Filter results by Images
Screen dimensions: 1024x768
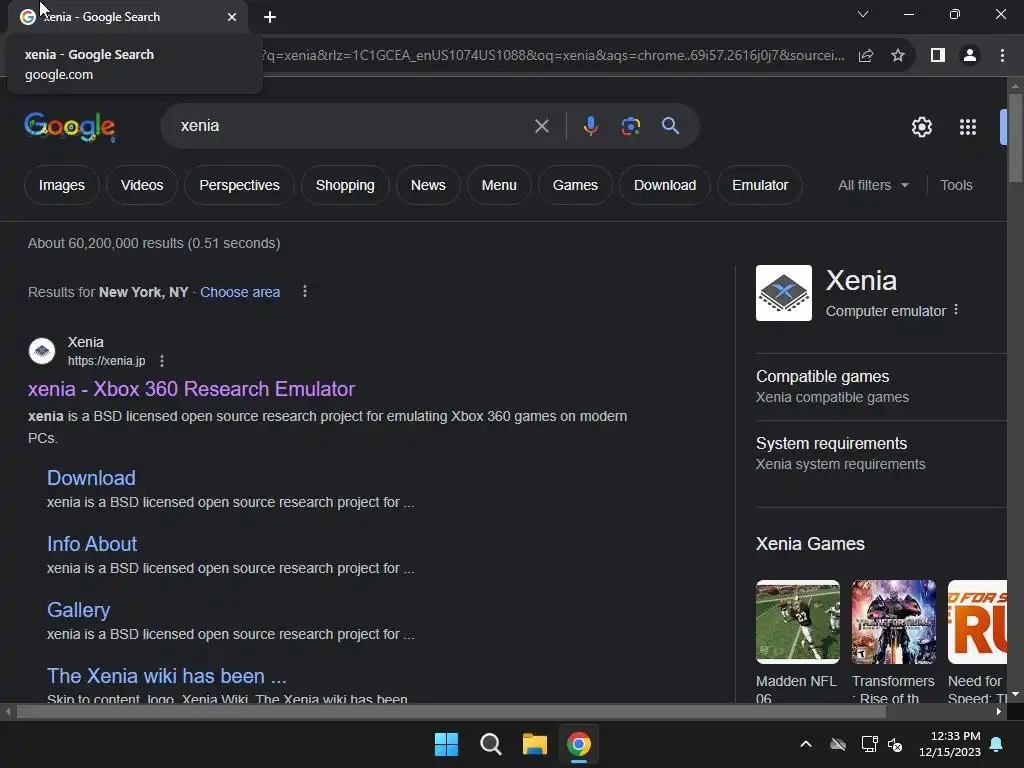pyautogui.click(x=61, y=185)
